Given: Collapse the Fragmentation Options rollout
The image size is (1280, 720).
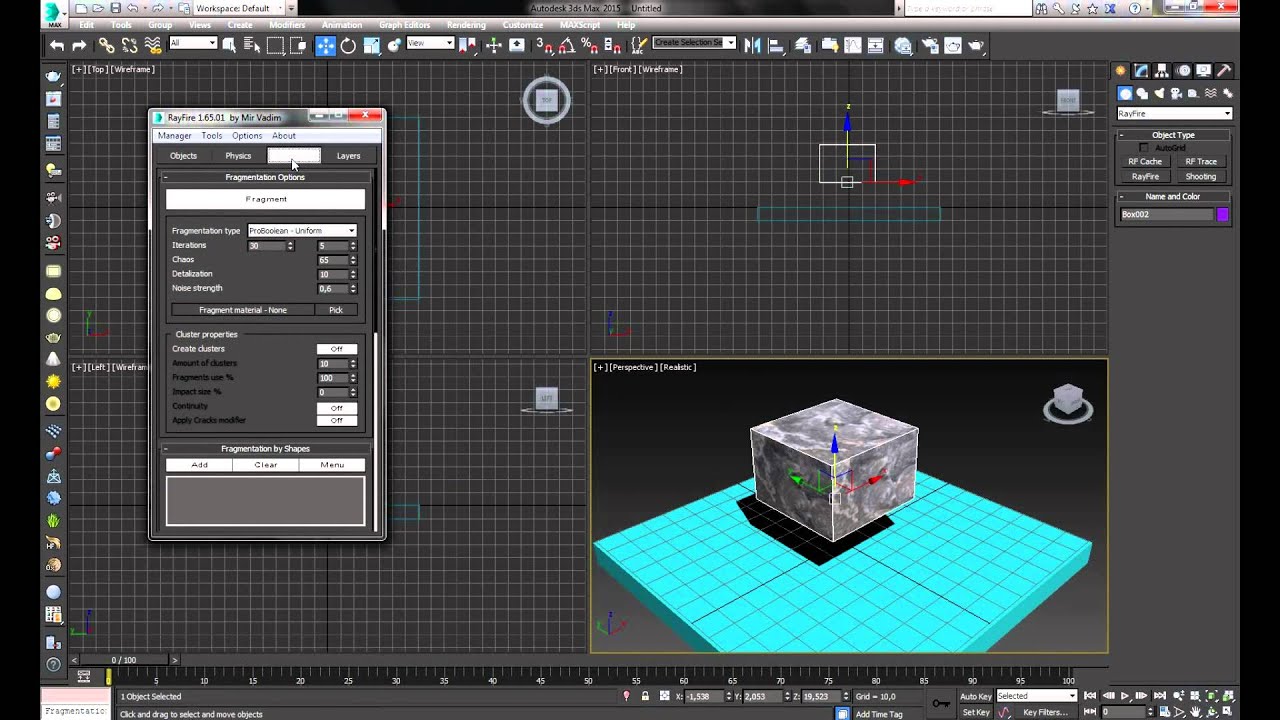Looking at the screenshot, I should coord(265,177).
